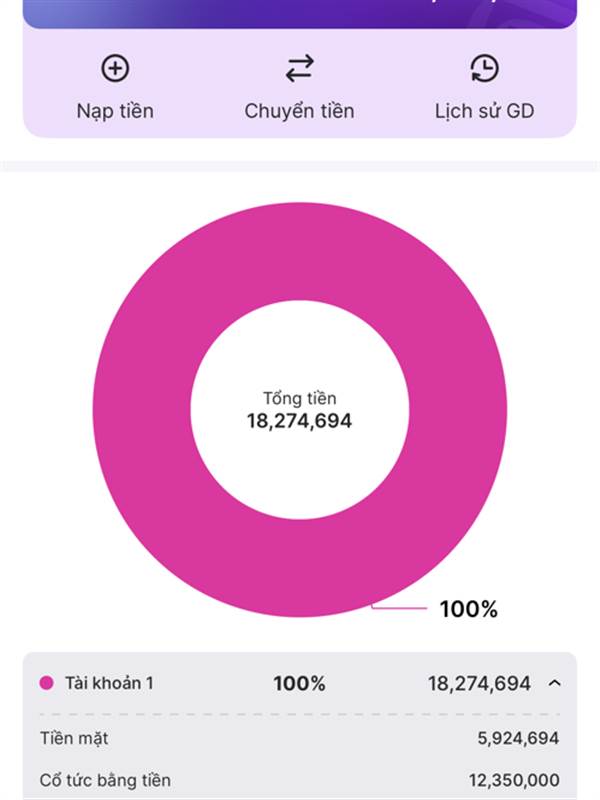
Task: Select the Cổ tức bằng tiền row
Action: tap(299, 780)
